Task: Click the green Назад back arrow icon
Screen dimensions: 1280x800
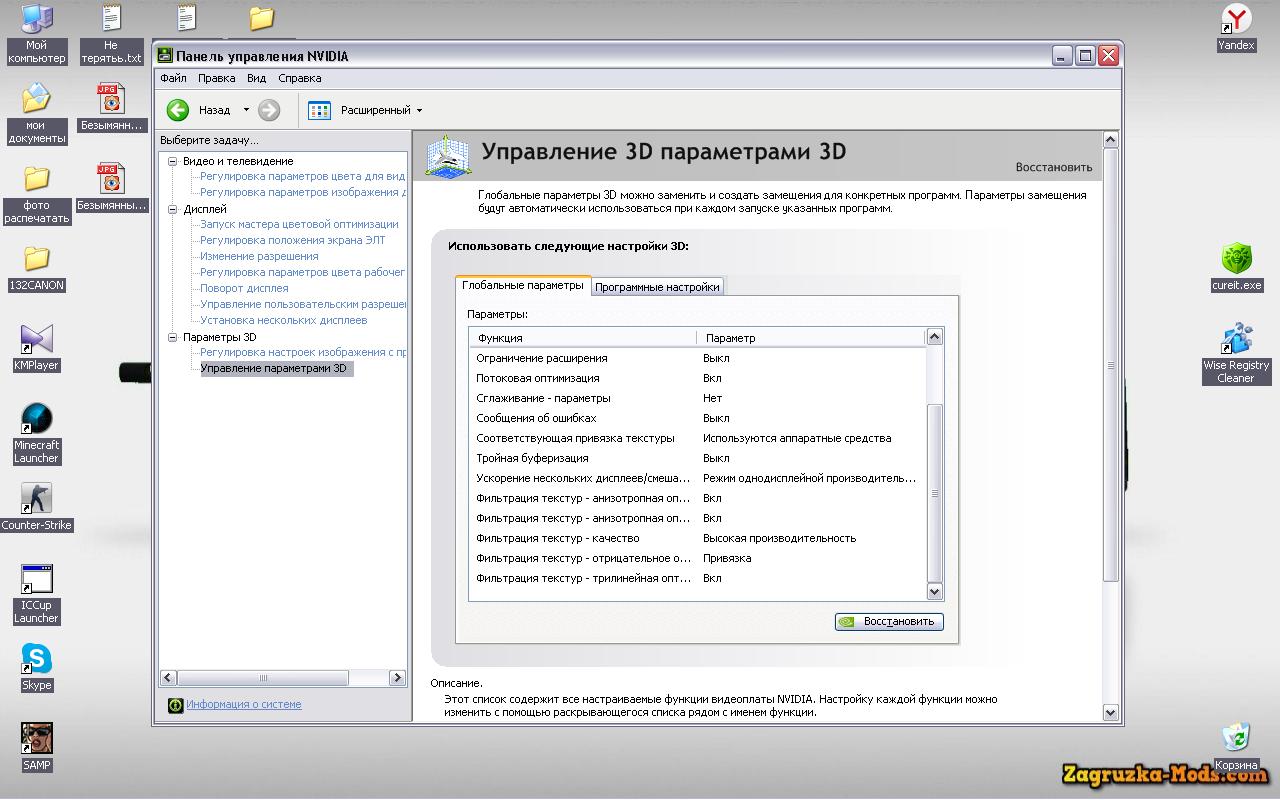Action: tap(178, 110)
